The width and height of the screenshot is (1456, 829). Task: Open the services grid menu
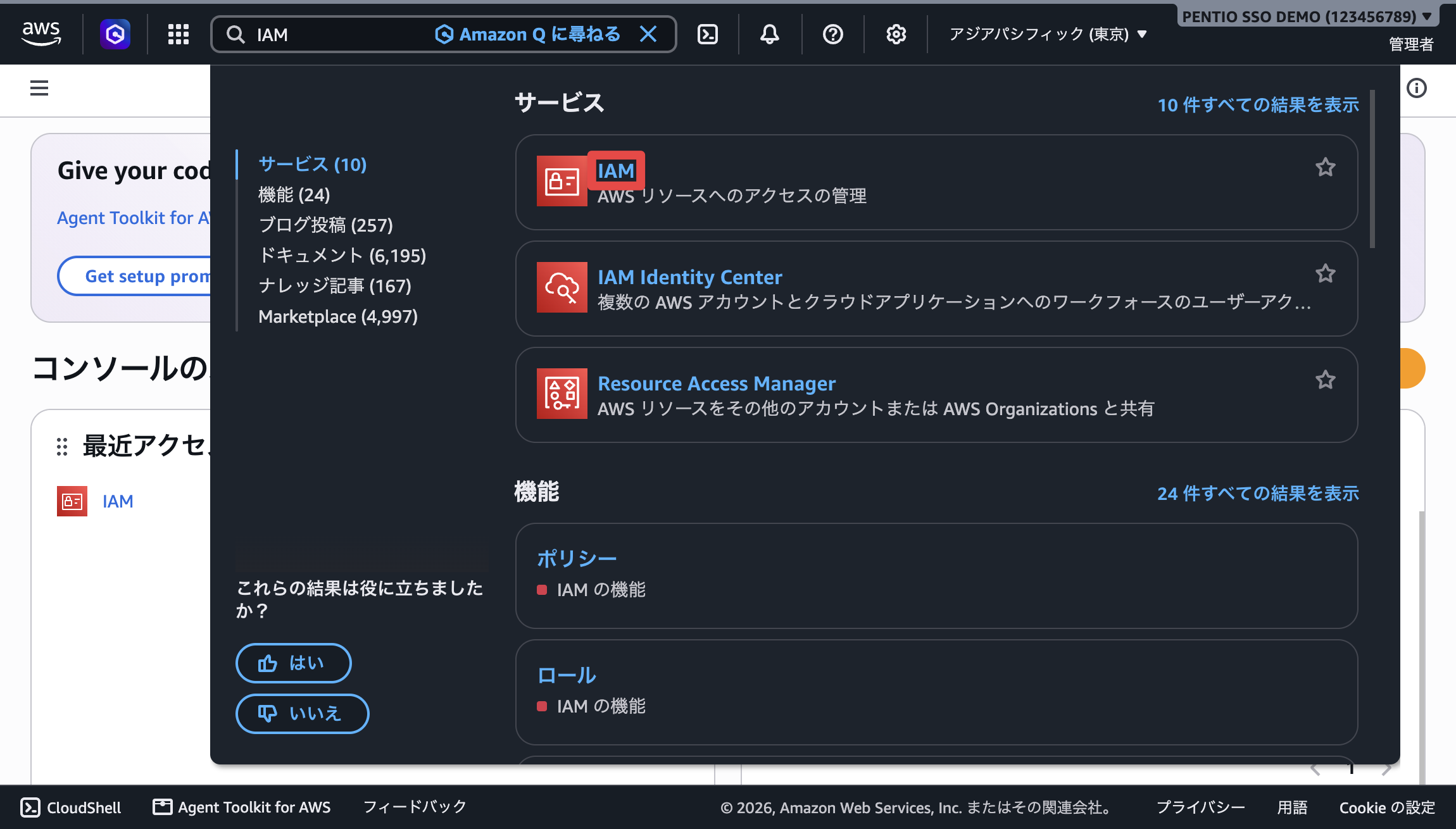179,34
